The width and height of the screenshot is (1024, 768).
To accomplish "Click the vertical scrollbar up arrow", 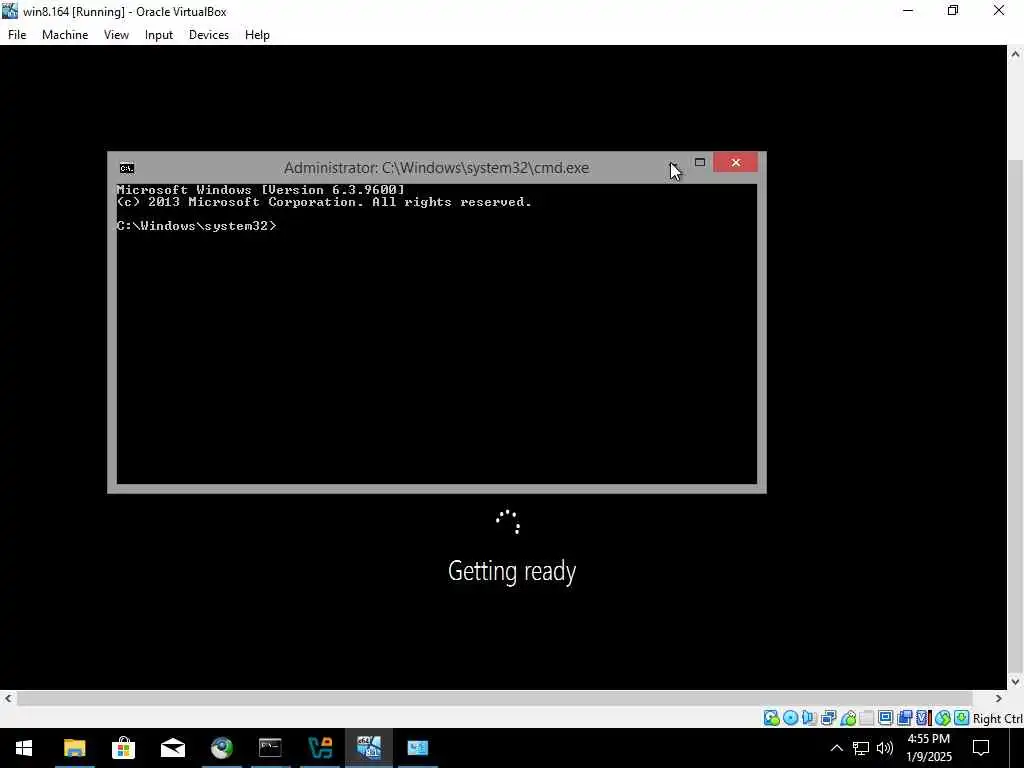I will point(1016,54).
